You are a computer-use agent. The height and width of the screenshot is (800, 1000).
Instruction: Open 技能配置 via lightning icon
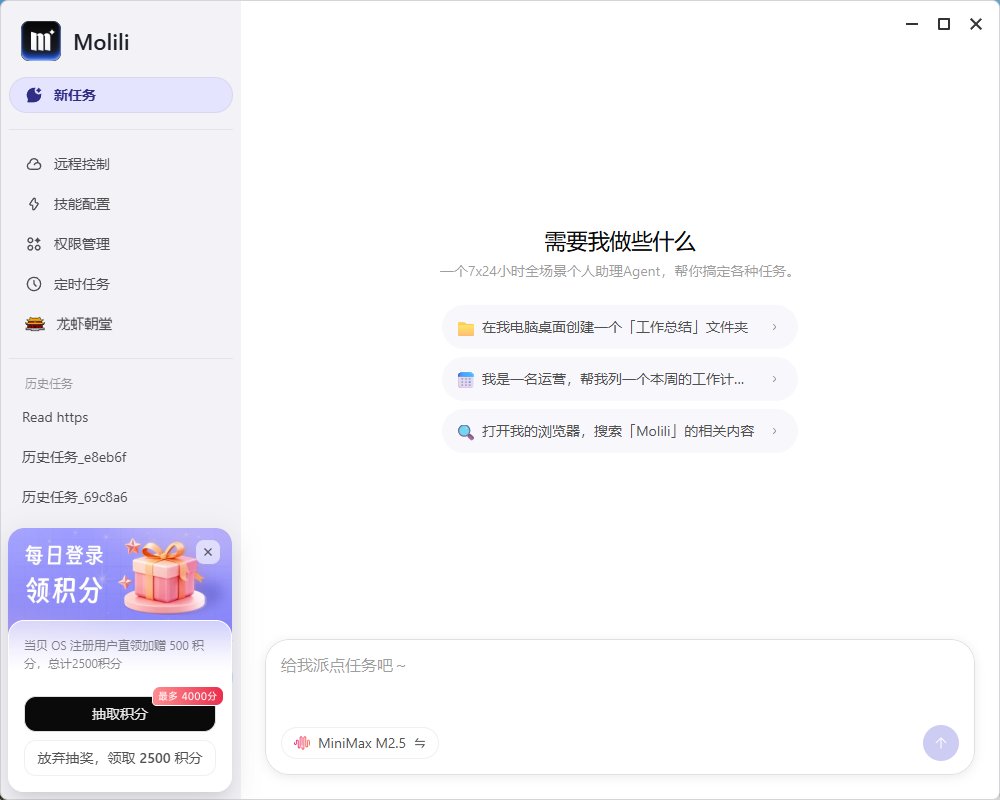coord(34,204)
